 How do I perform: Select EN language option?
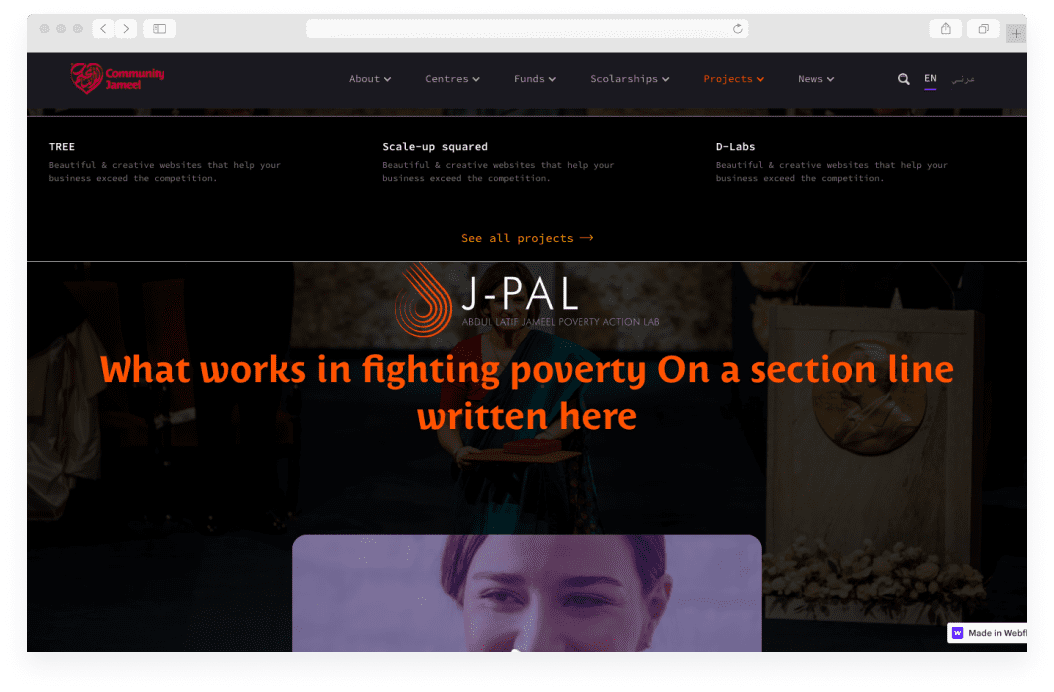tap(930, 79)
